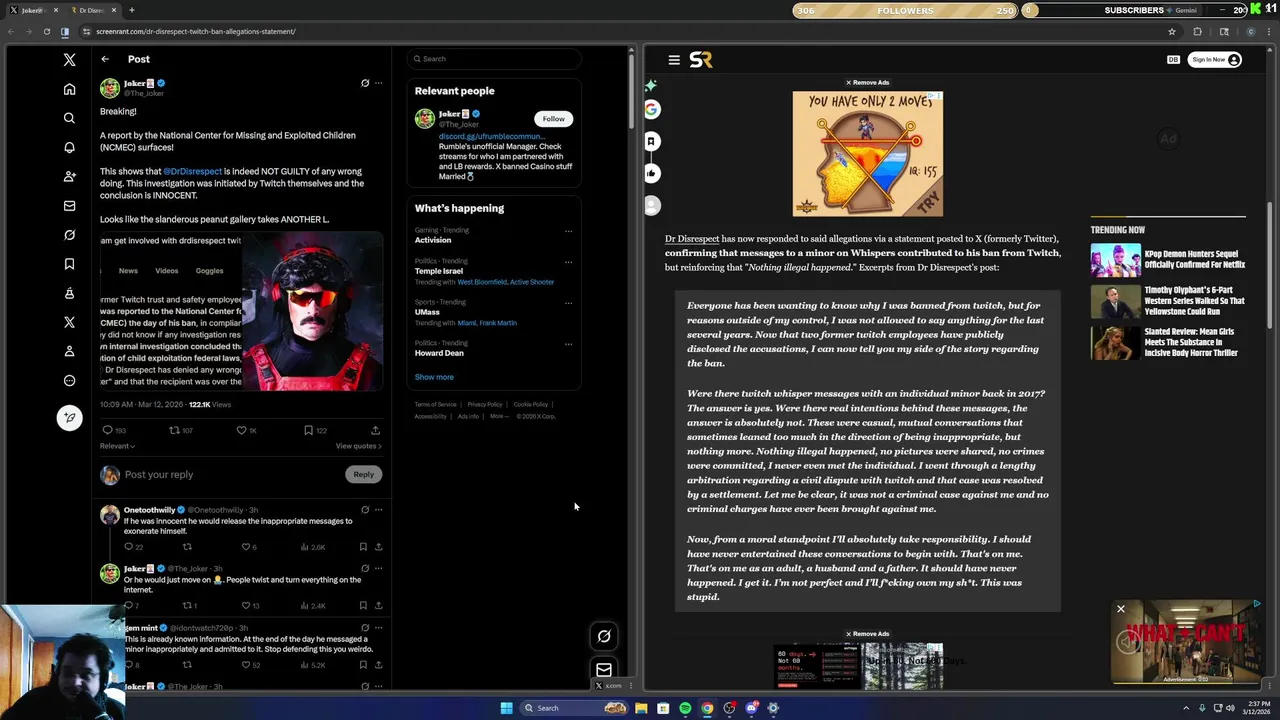Image resolution: width=1280 pixels, height=720 pixels.
Task: Click the round compose post button
Action: click(69, 417)
